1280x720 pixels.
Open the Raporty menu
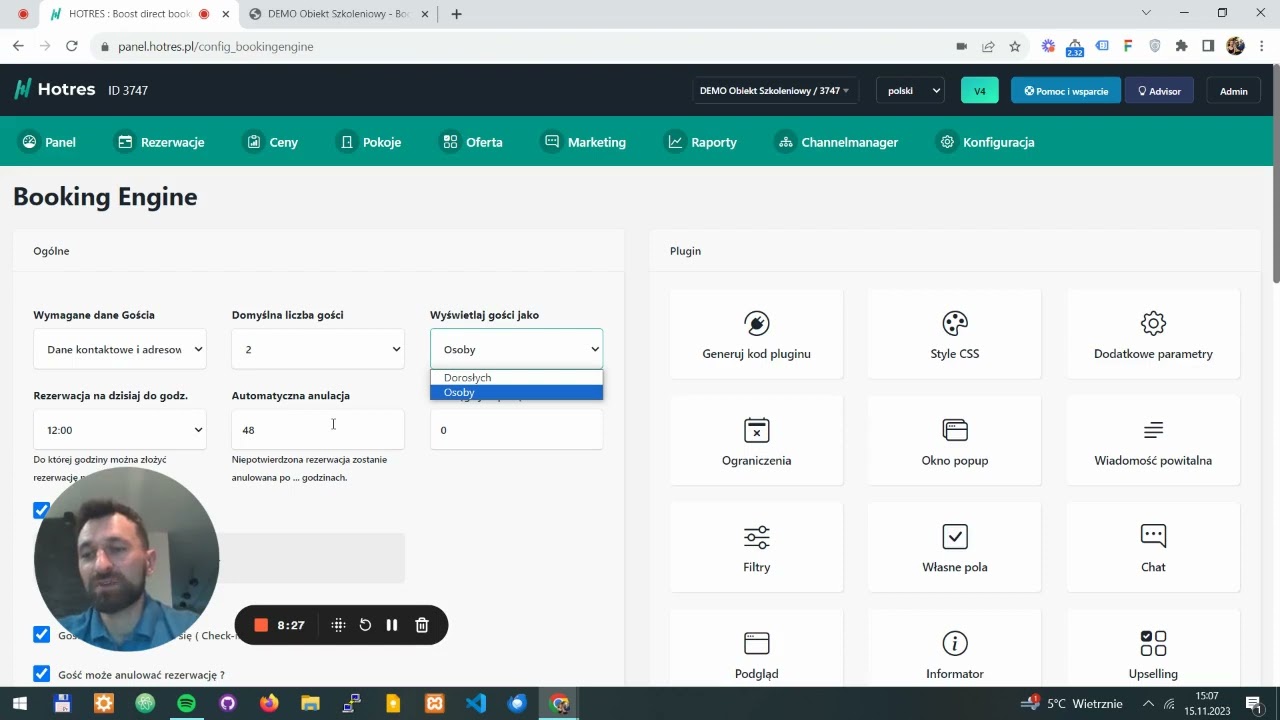pos(702,142)
